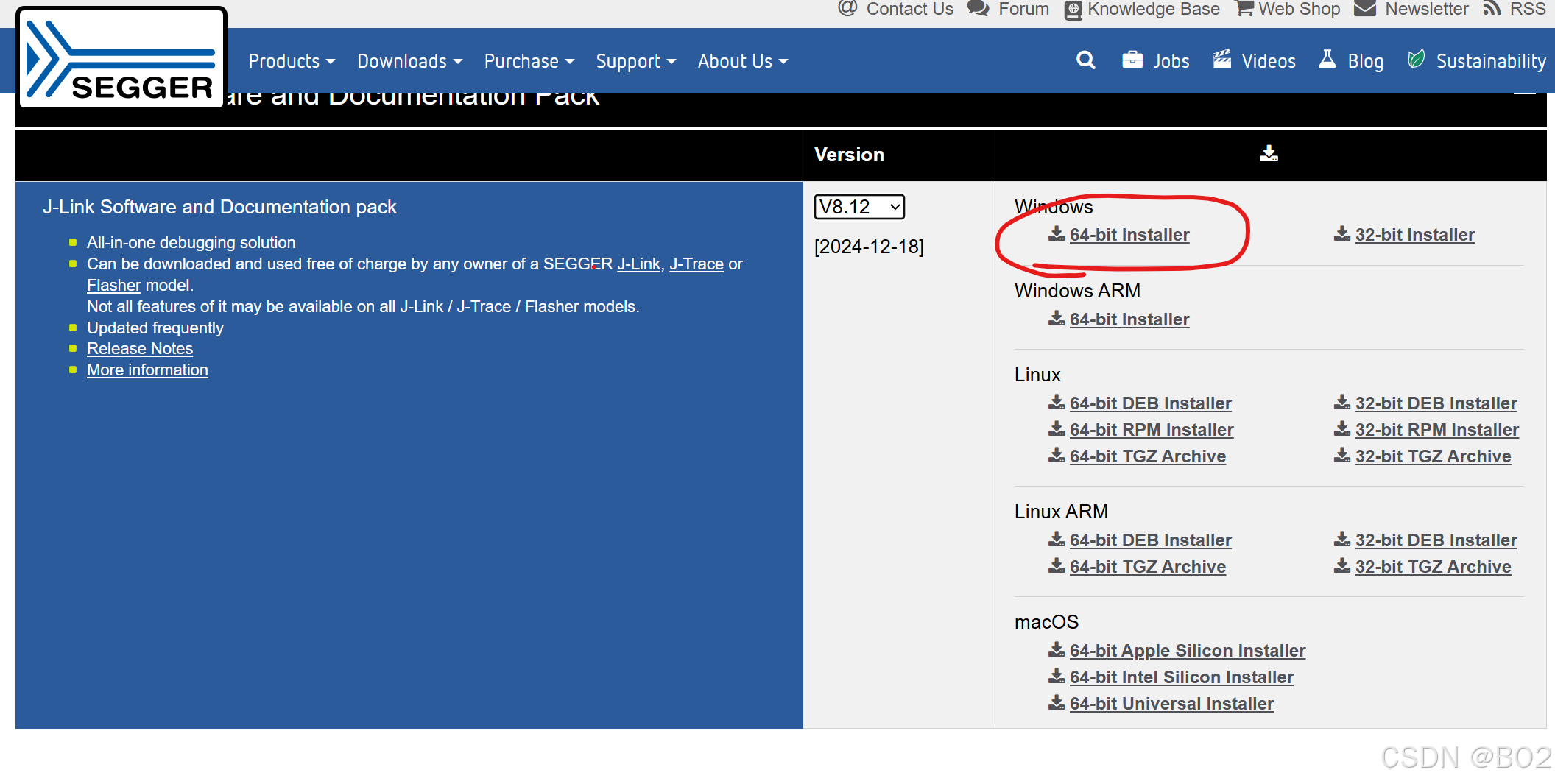The width and height of the screenshot is (1555, 784).
Task: Expand the Products menu
Action: pos(292,61)
